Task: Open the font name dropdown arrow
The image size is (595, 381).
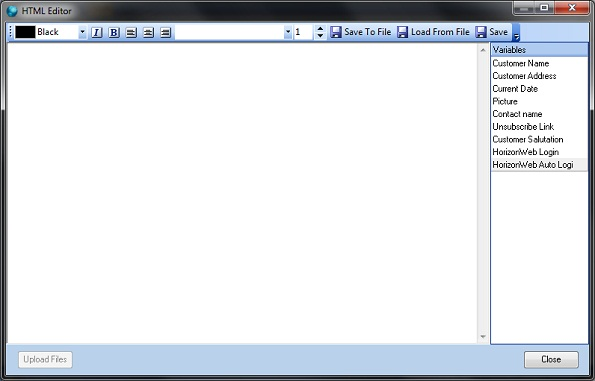Action: pyautogui.click(x=288, y=32)
